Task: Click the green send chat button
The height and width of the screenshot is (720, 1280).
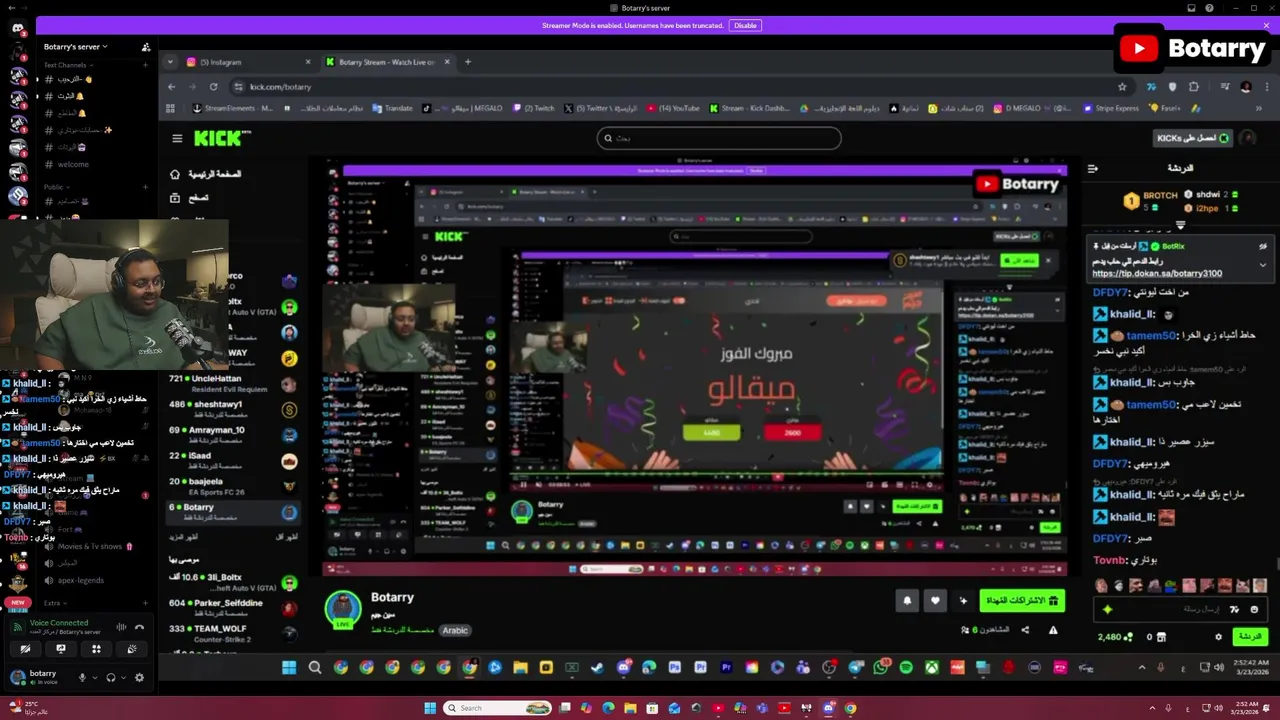Action: click(1250, 636)
